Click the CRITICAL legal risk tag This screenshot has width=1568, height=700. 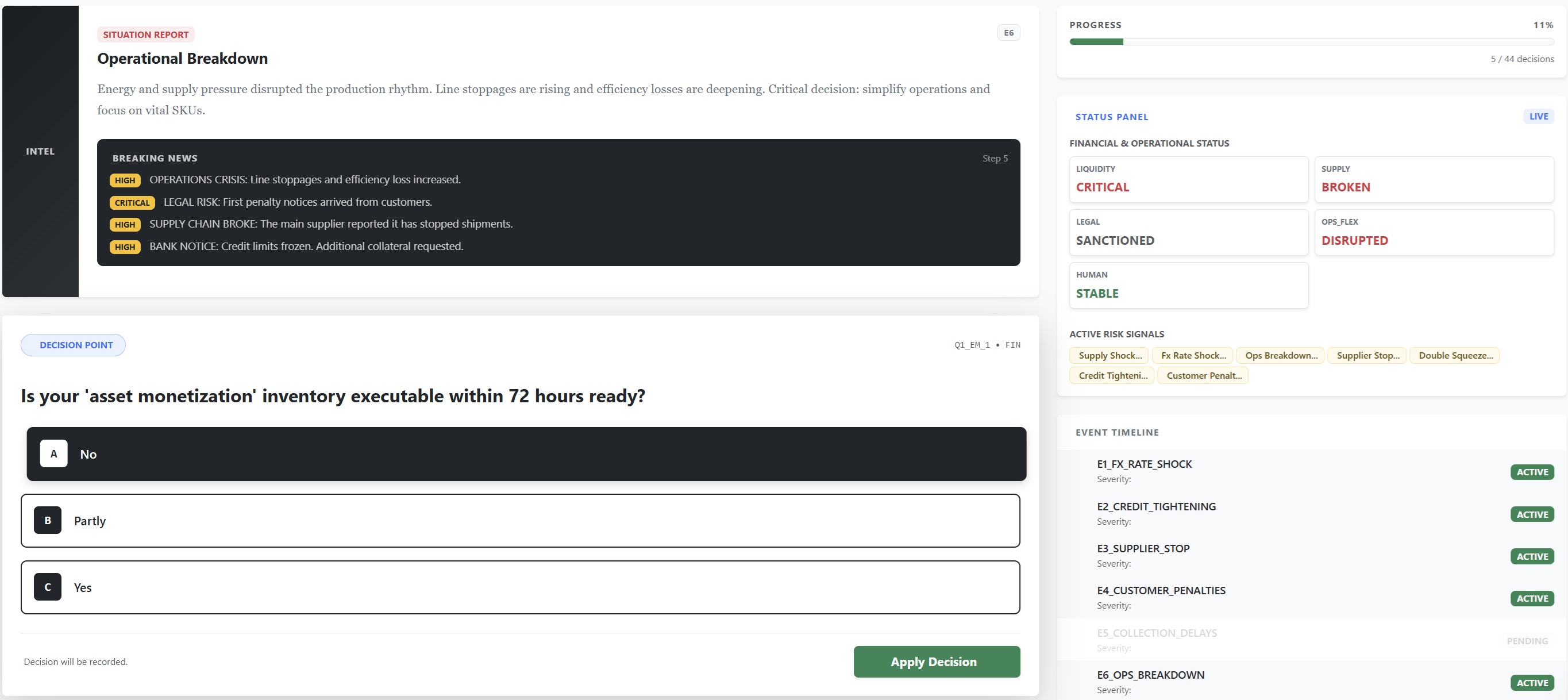(132, 203)
